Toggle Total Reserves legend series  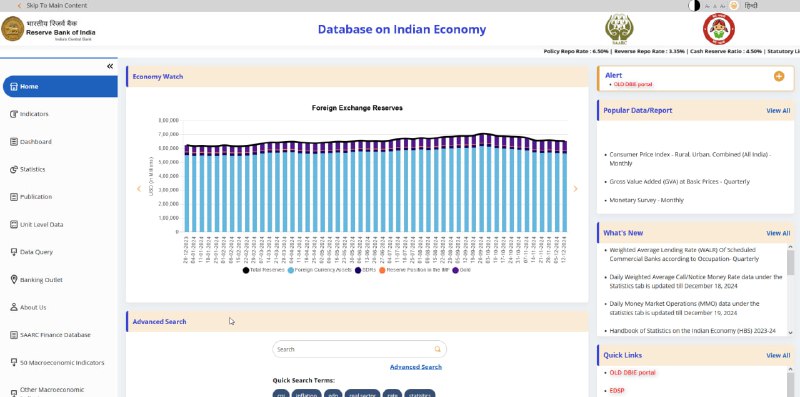pyautogui.click(x=263, y=270)
